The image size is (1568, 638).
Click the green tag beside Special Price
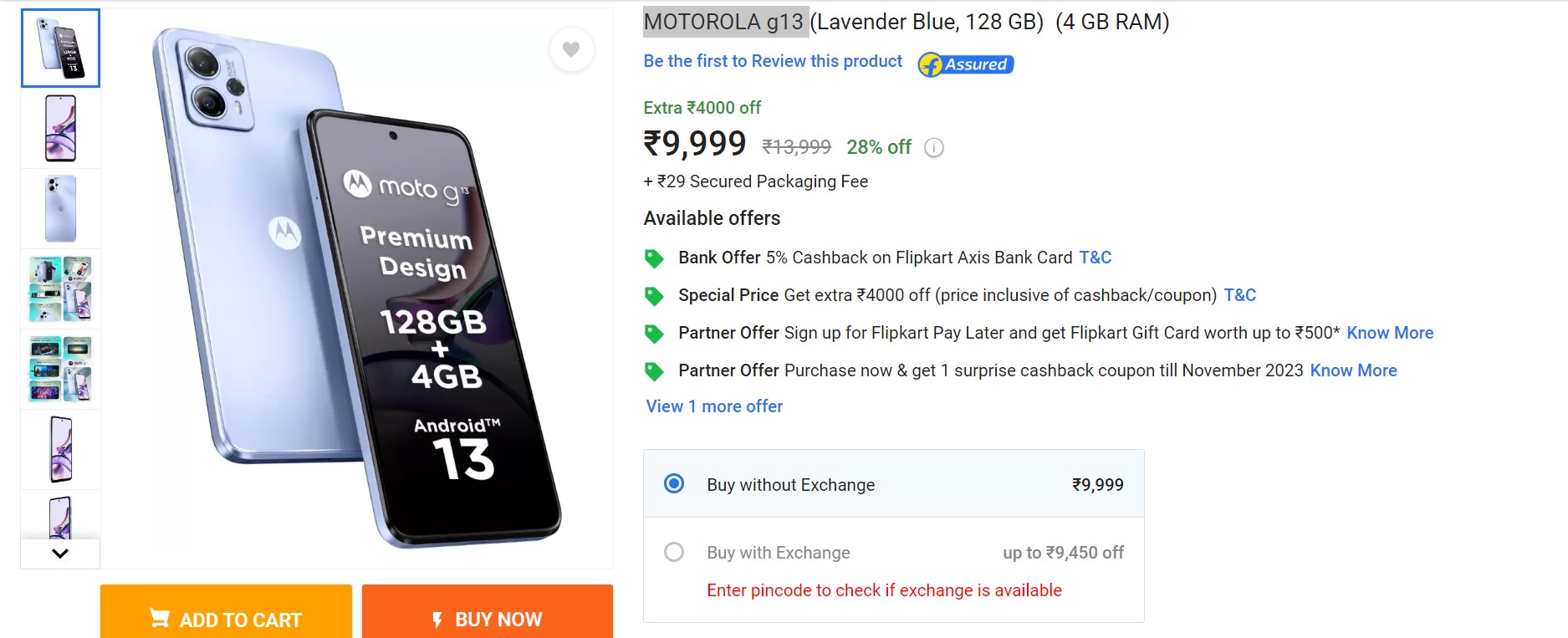click(x=654, y=296)
